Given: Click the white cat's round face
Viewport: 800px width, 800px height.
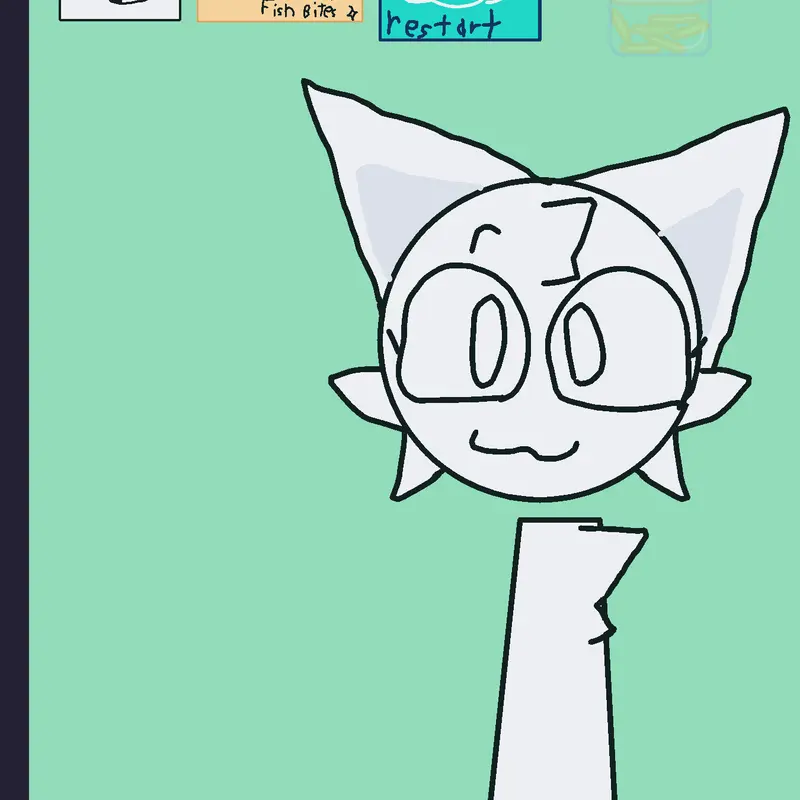Looking at the screenshot, I should click(540, 340).
